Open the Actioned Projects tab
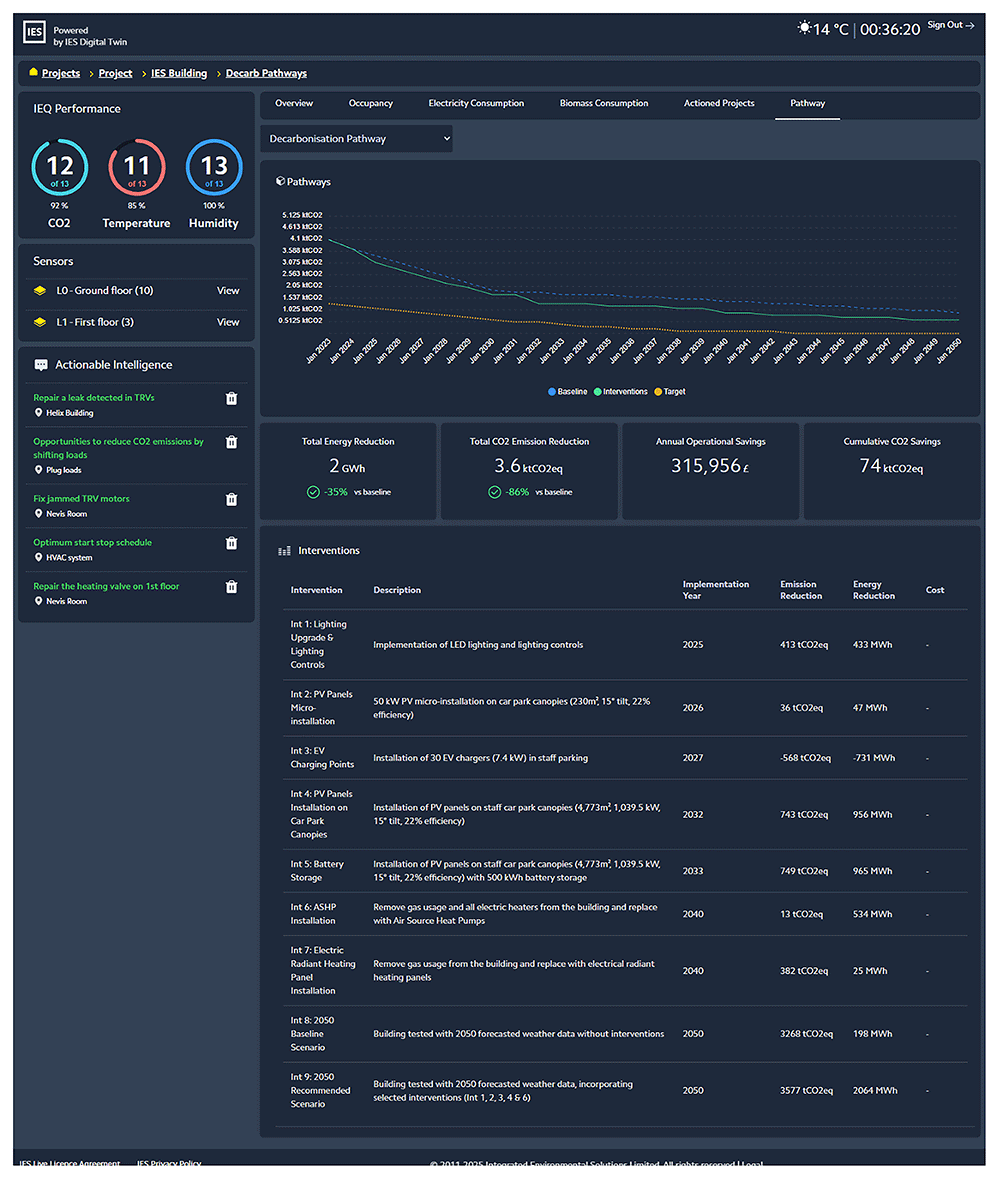The height and width of the screenshot is (1180, 1000). (719, 104)
